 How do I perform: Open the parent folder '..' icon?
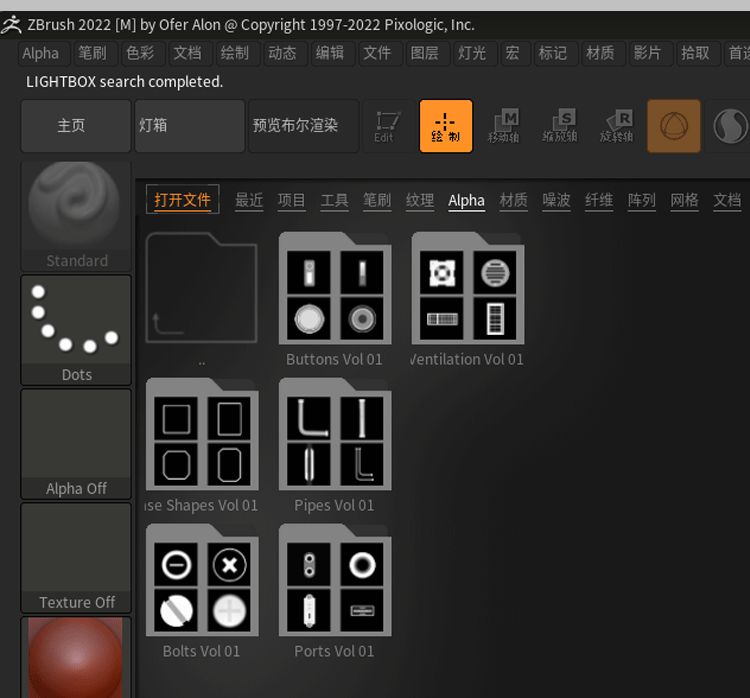201,288
